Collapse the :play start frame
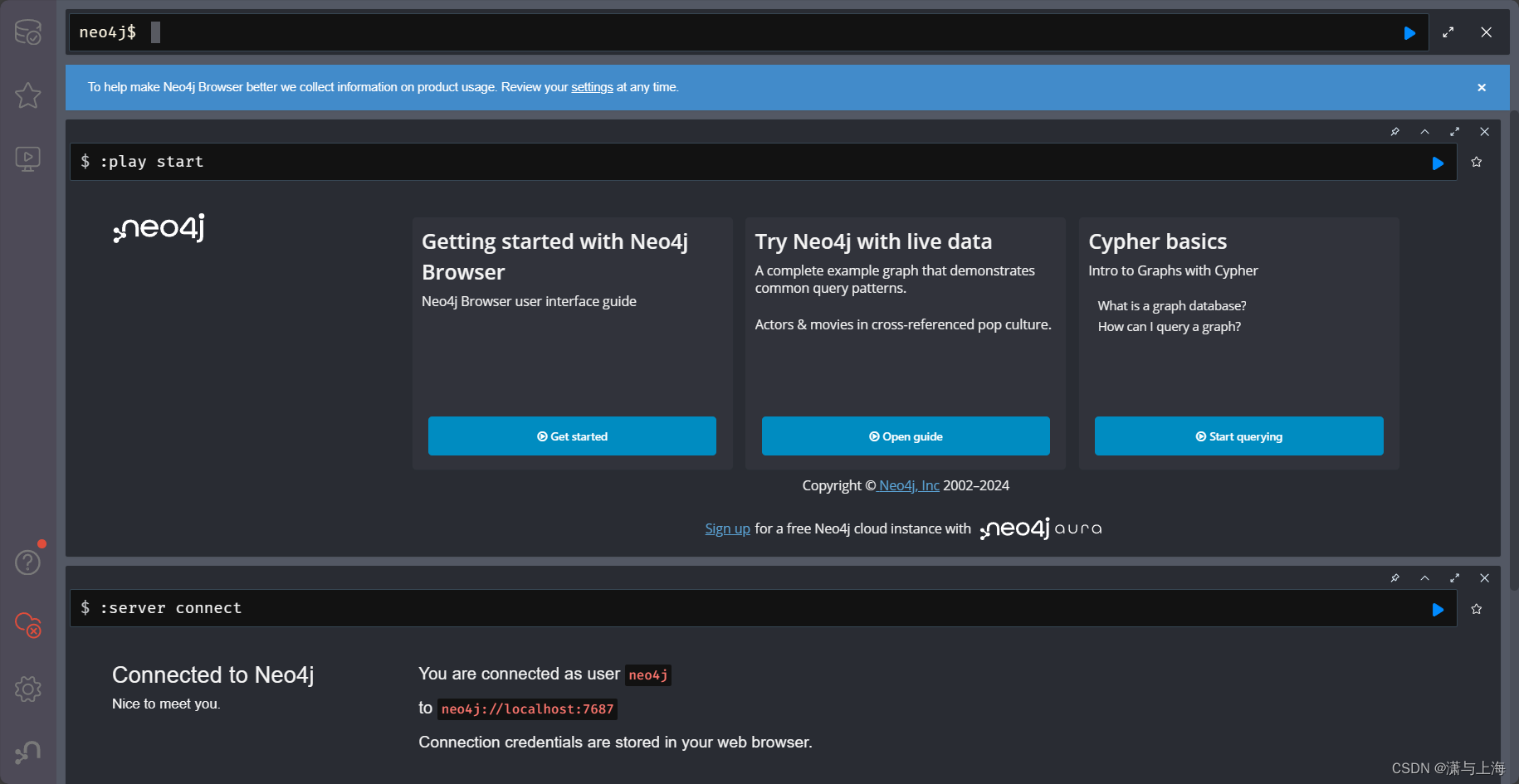The image size is (1519, 784). click(1425, 132)
